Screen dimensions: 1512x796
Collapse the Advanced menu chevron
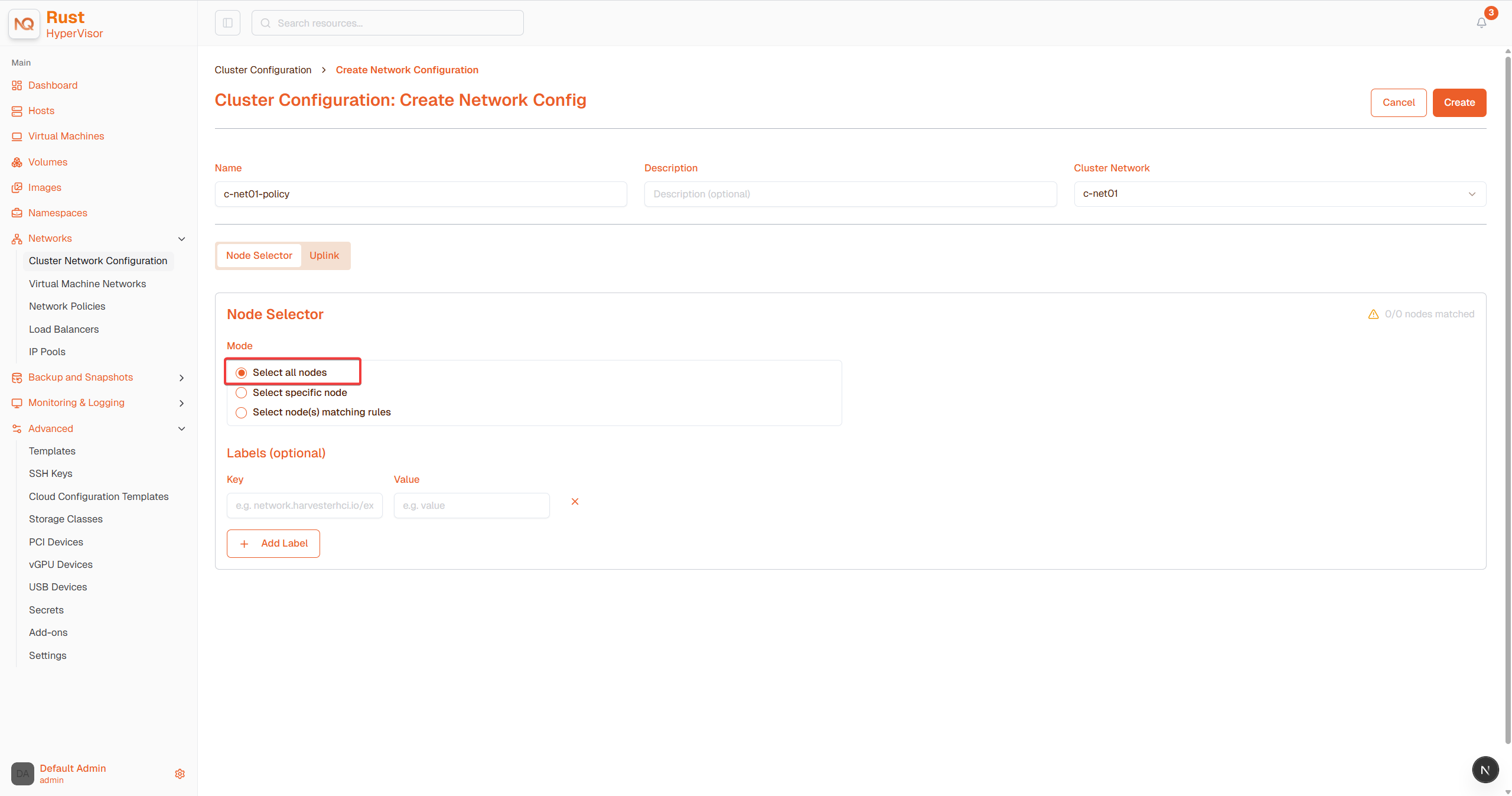pos(181,429)
